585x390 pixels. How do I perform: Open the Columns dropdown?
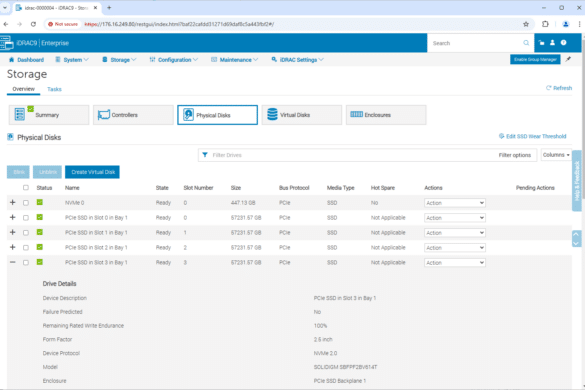(x=556, y=155)
